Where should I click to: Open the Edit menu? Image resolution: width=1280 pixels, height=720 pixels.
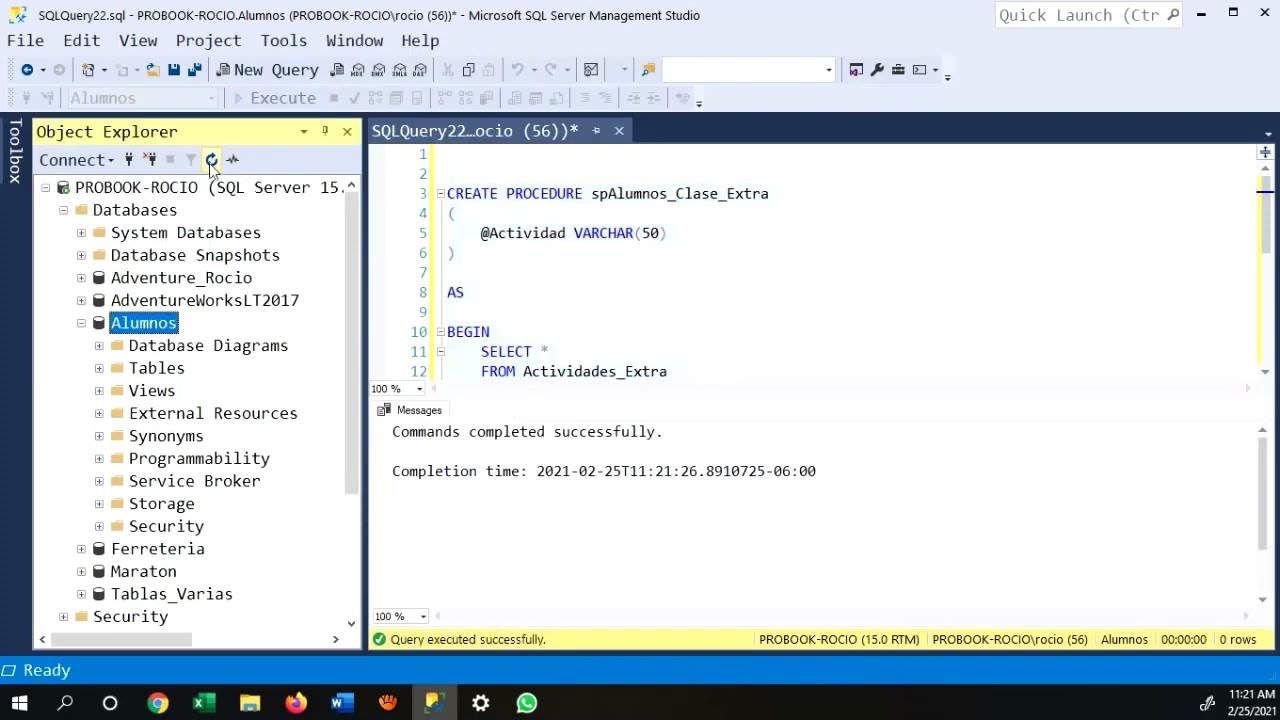81,41
